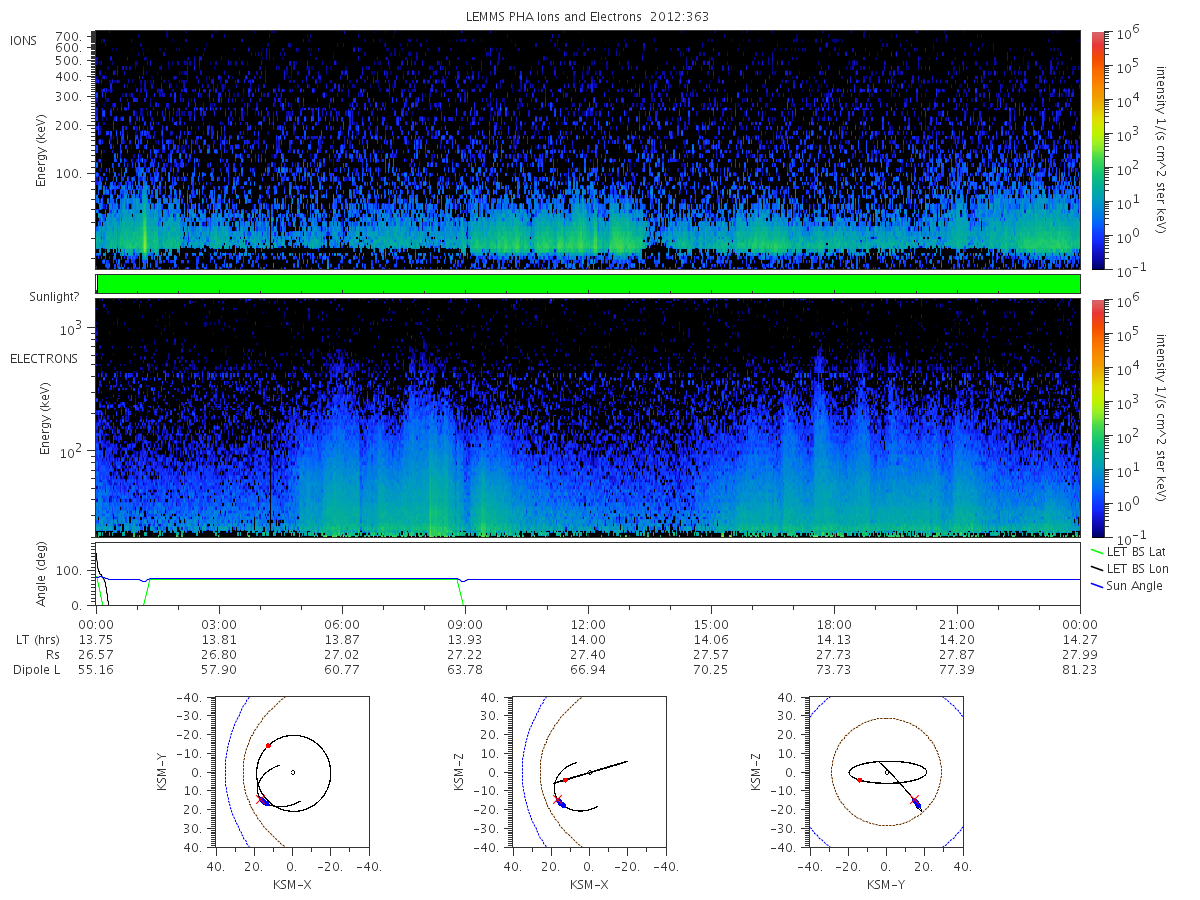Click the blue Sun Angle legend line
Viewport: 1200px width, 900px height.
(1099, 585)
